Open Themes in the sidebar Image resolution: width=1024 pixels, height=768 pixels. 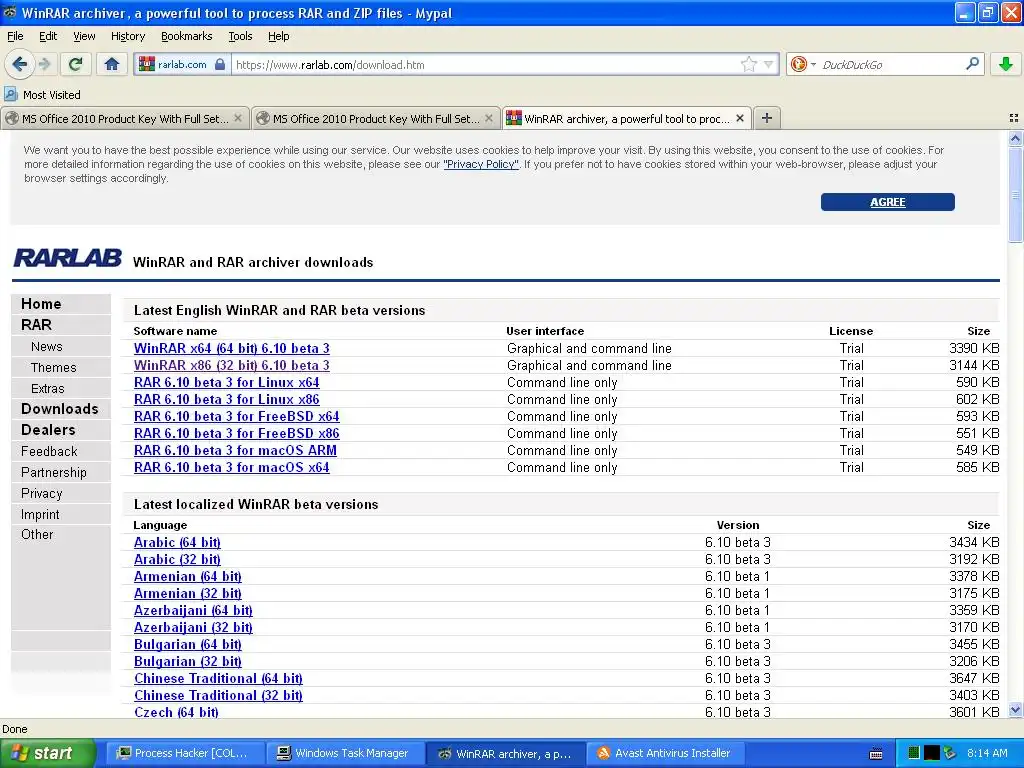tap(54, 367)
